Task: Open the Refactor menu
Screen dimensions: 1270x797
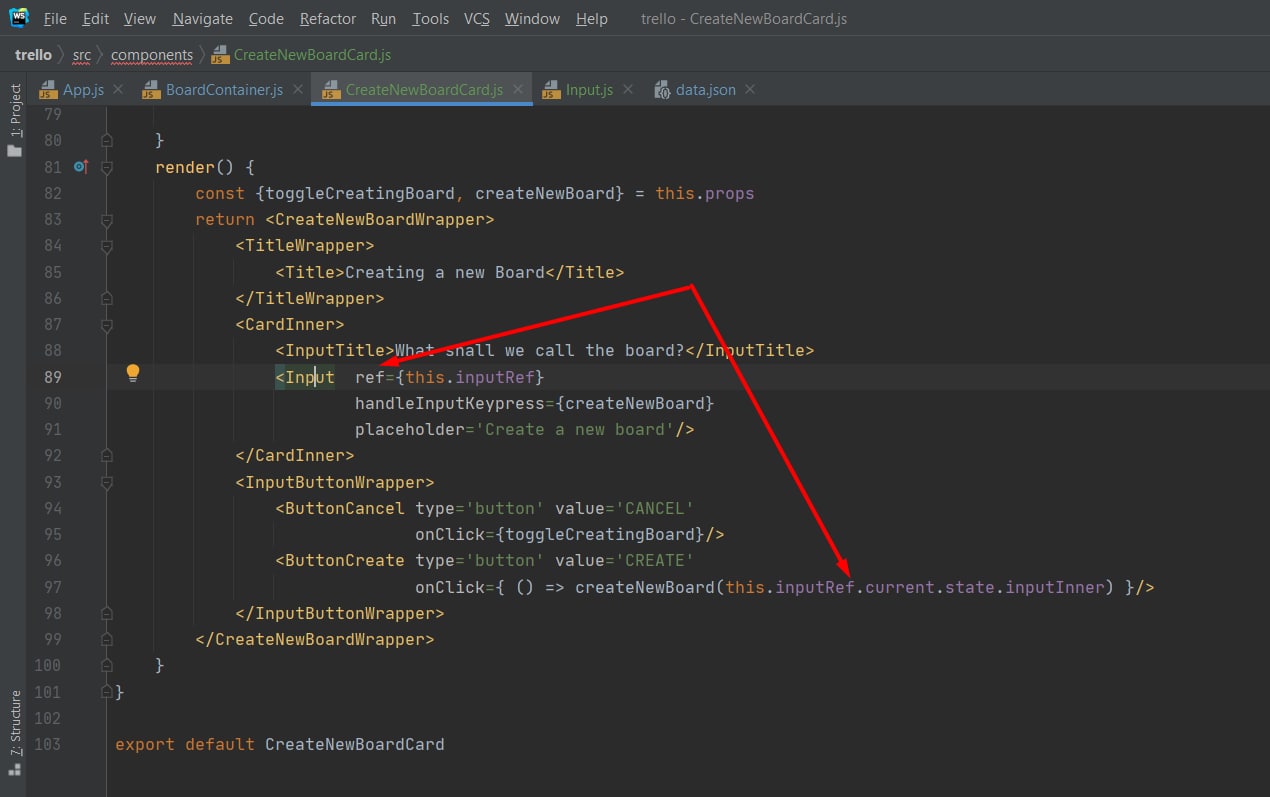Action: pos(328,19)
